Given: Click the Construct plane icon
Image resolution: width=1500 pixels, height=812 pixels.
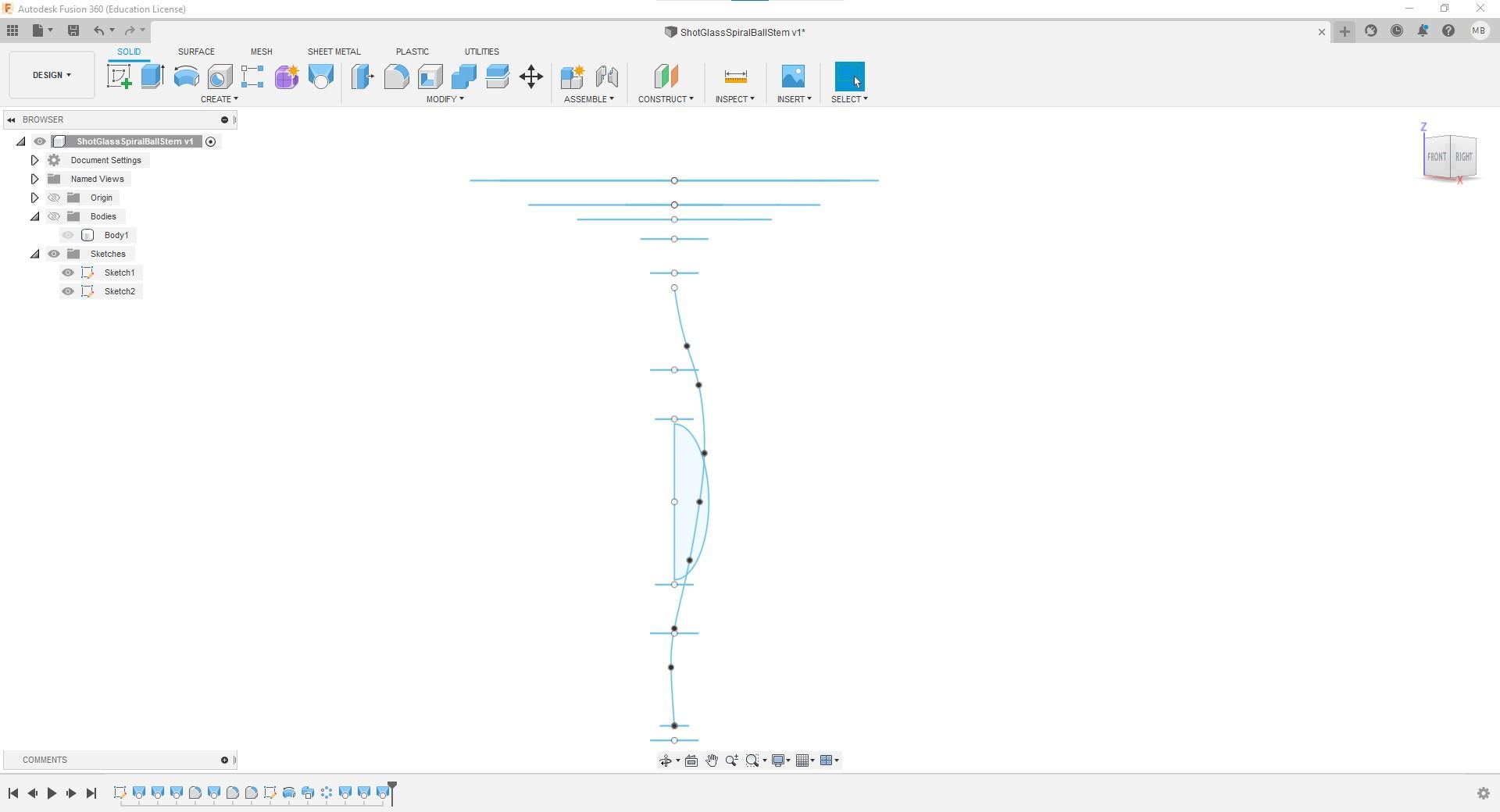Looking at the screenshot, I should 666,77.
